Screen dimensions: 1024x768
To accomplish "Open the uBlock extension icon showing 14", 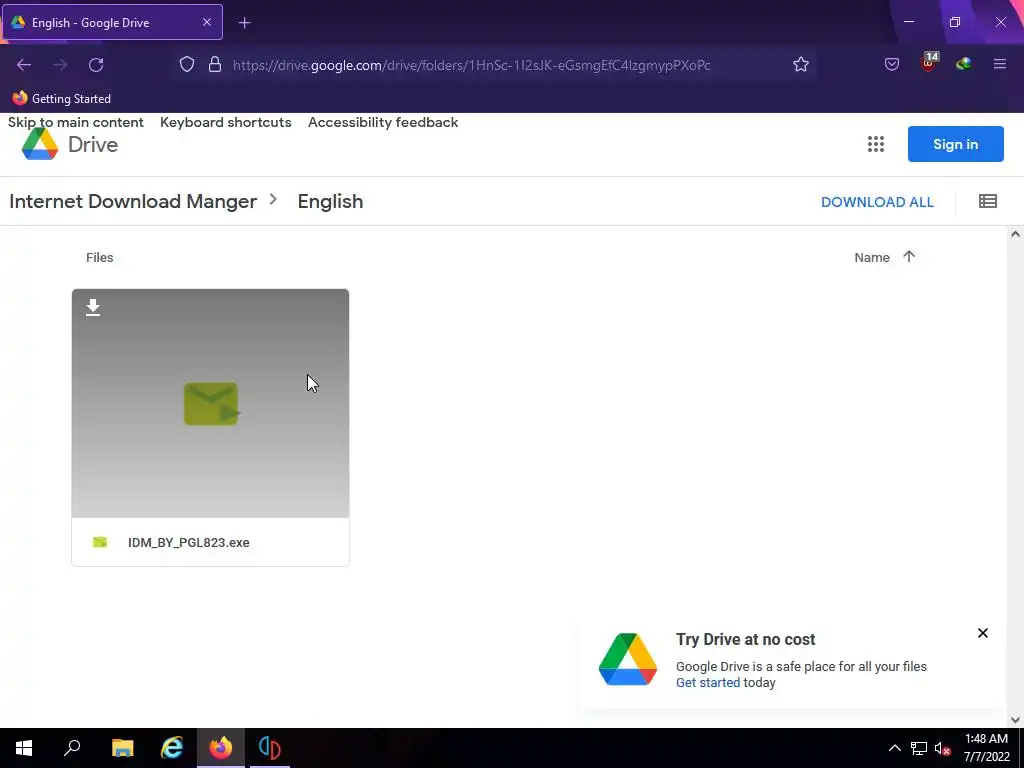I will coord(928,63).
